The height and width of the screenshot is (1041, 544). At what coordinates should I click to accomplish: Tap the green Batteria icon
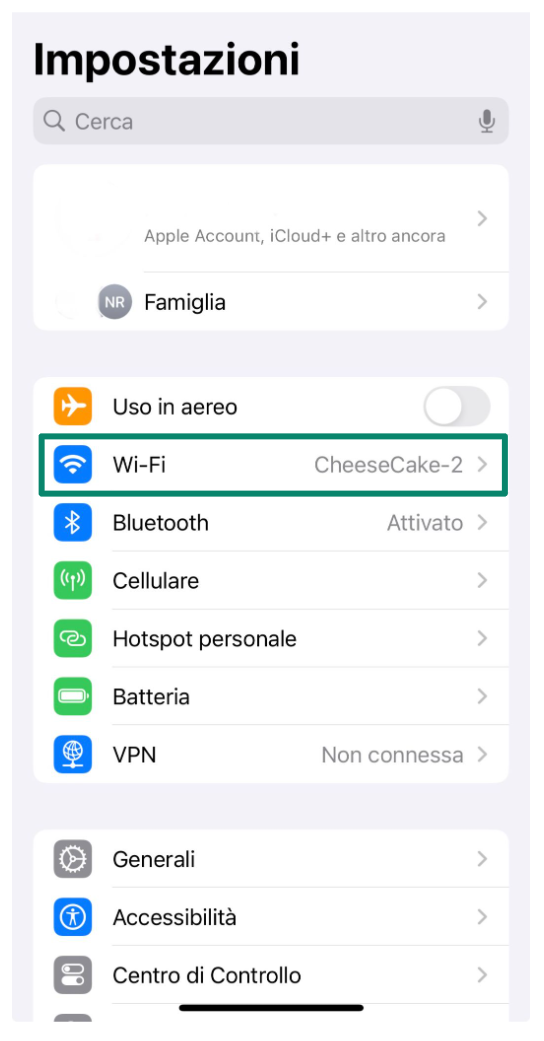pos(72,696)
